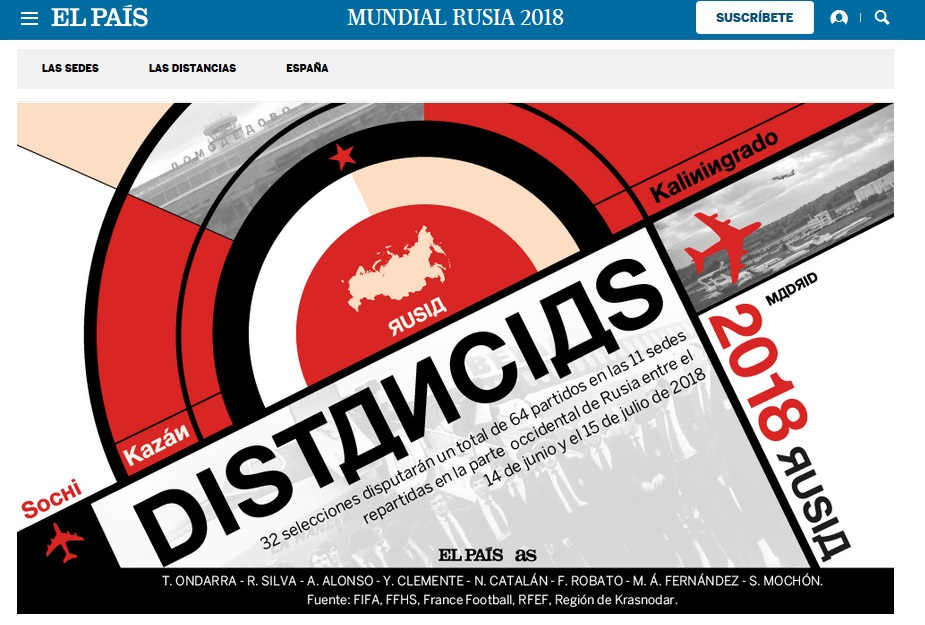Click the SUSCRÍBETE button

(755, 18)
